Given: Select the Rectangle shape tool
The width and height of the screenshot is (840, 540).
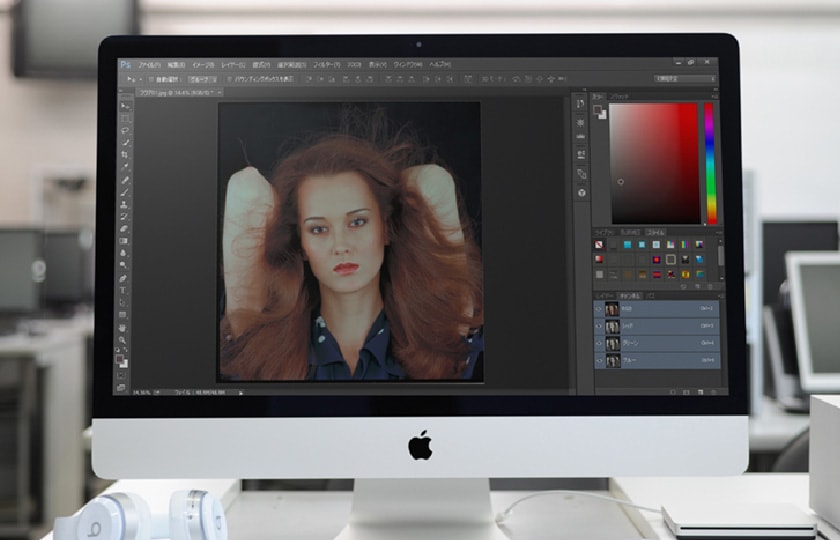Looking at the screenshot, I should pyautogui.click(x=125, y=315).
